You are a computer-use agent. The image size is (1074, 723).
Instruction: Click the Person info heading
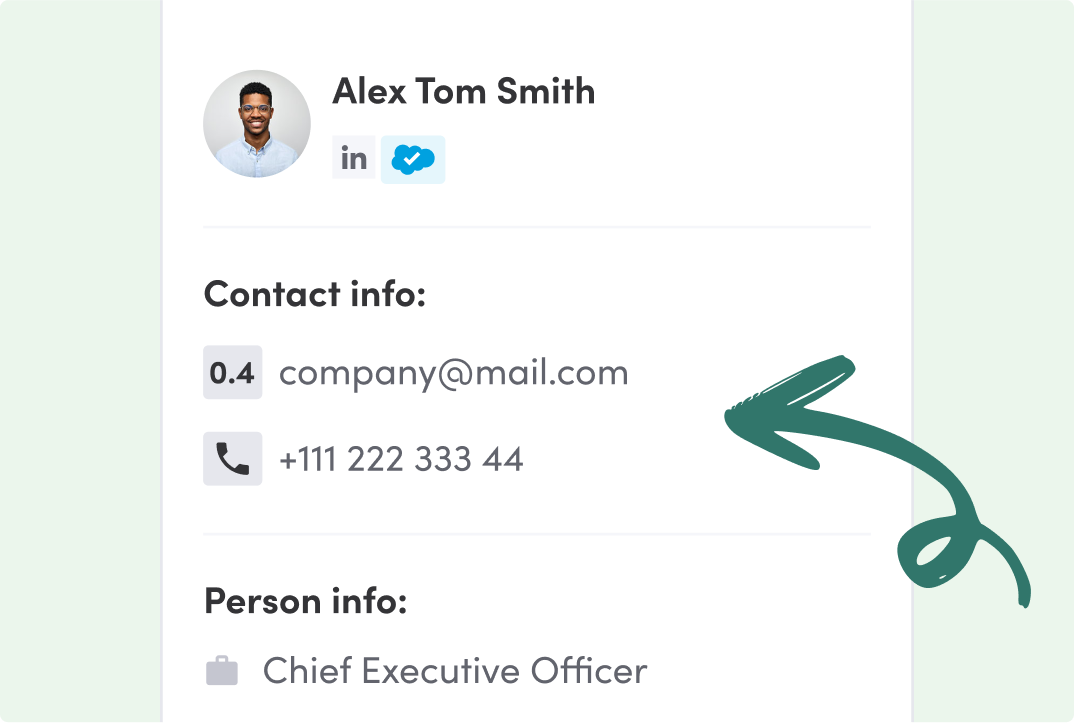coord(305,601)
